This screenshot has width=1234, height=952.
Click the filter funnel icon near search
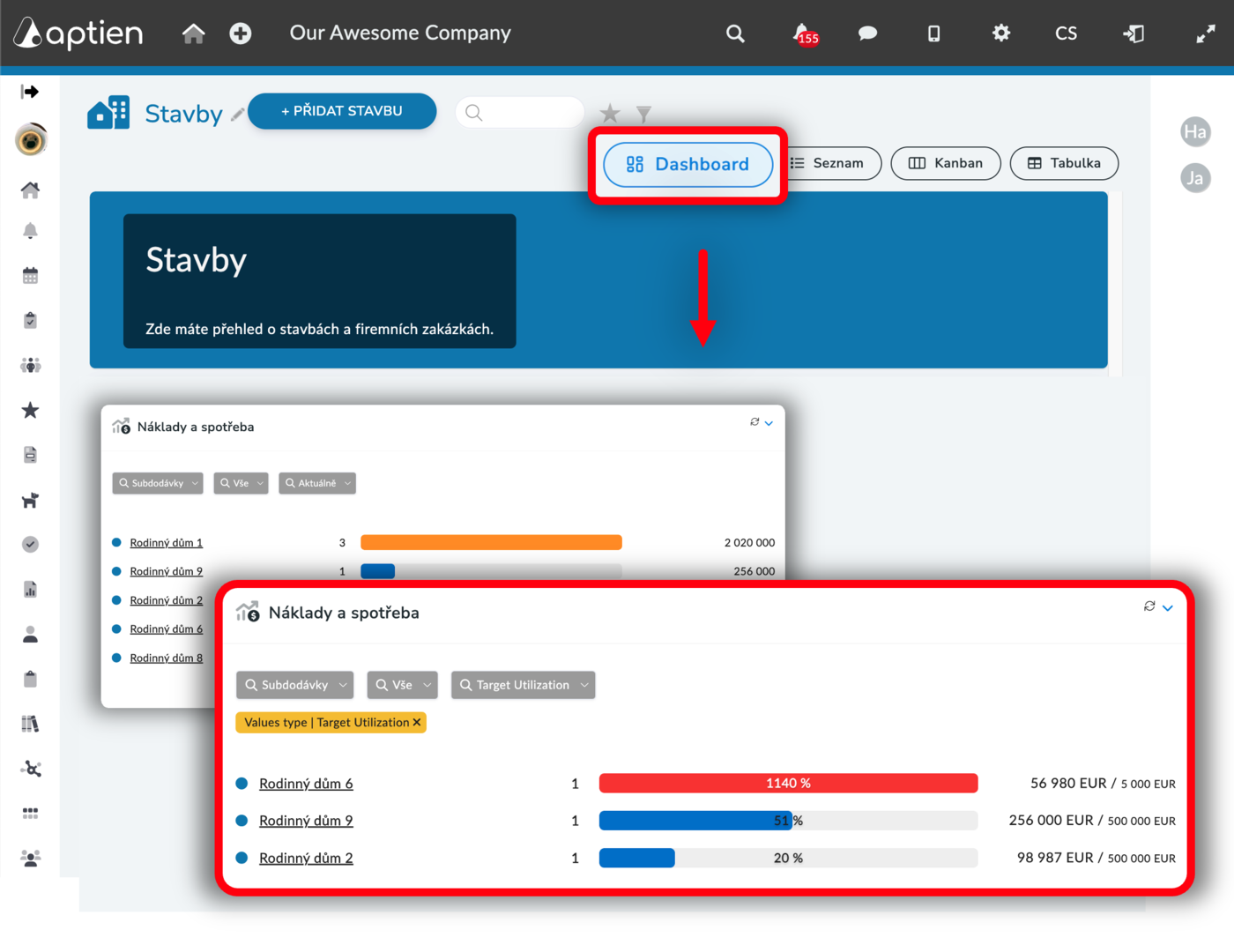coord(643,114)
